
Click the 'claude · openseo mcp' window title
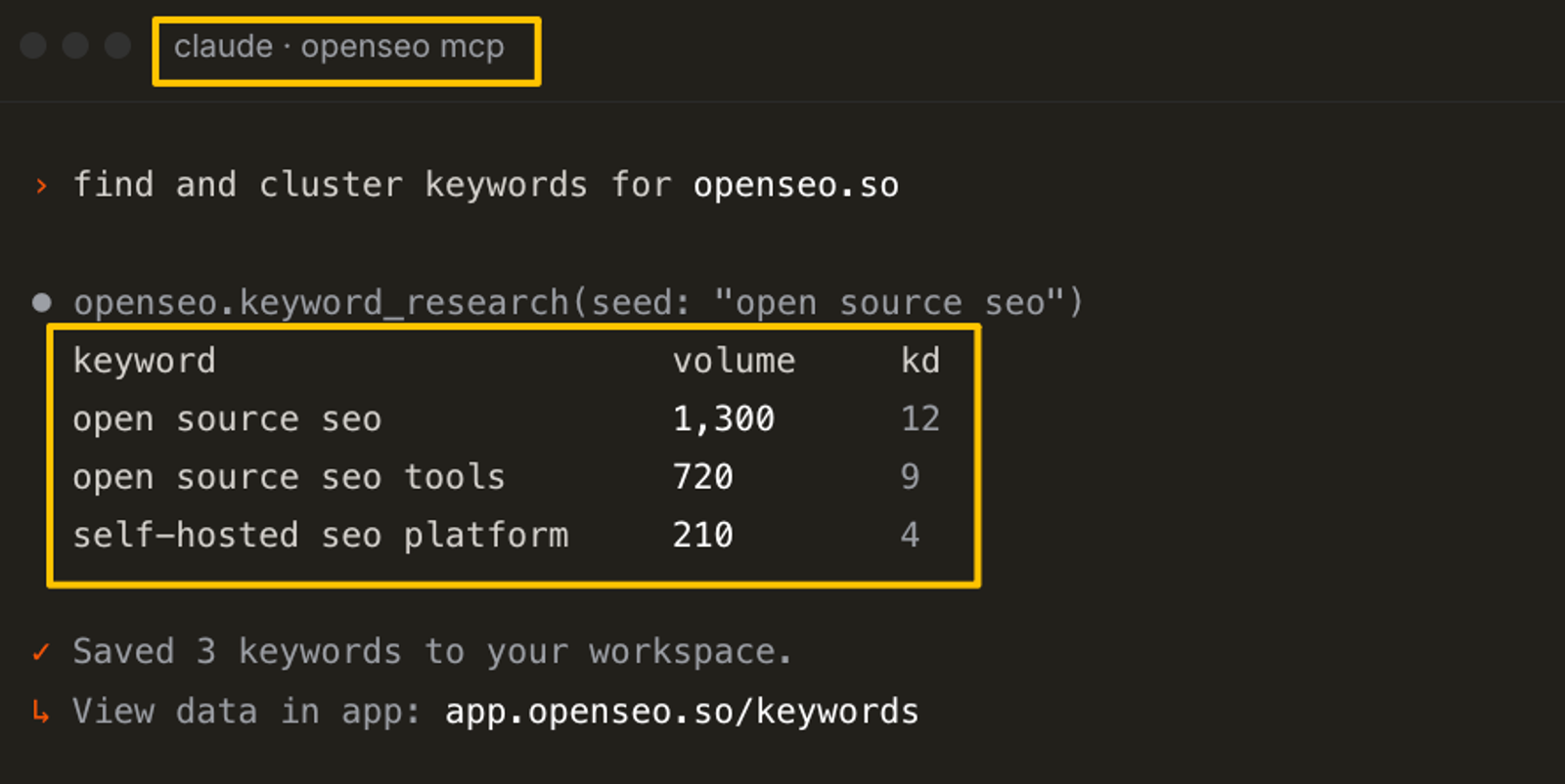click(x=339, y=47)
